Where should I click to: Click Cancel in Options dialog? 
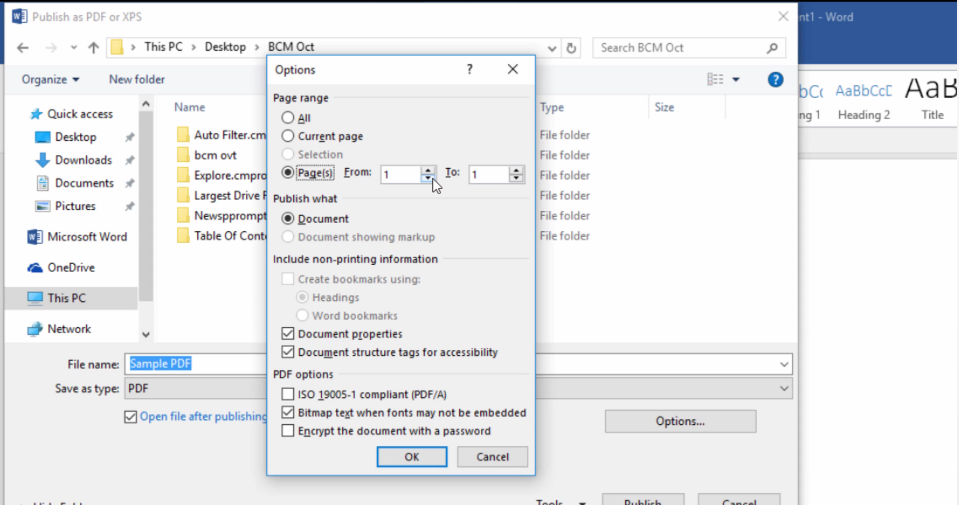(x=492, y=457)
